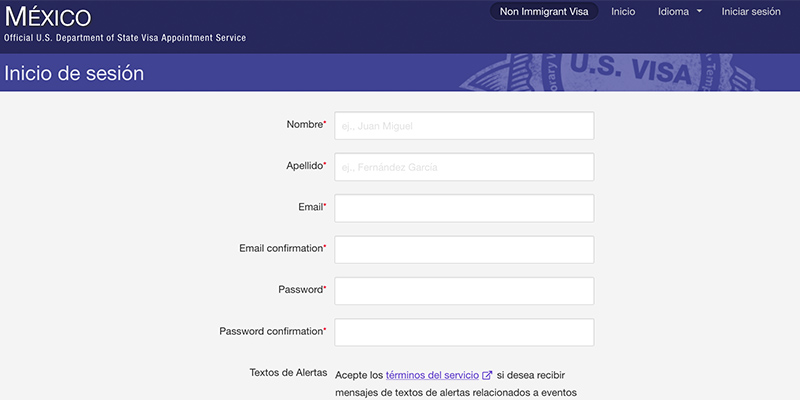The width and height of the screenshot is (800, 400).
Task: Click the Apellido field label
Action: [x=303, y=166]
